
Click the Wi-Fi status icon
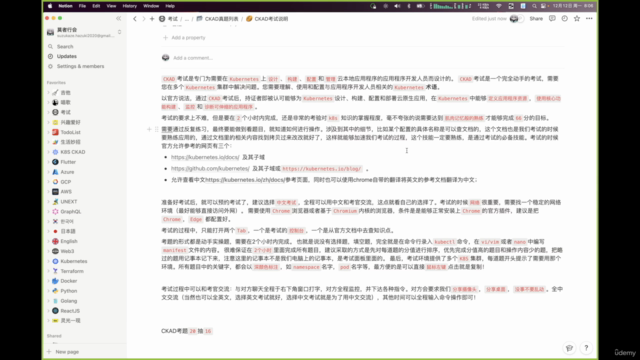[498, 6]
